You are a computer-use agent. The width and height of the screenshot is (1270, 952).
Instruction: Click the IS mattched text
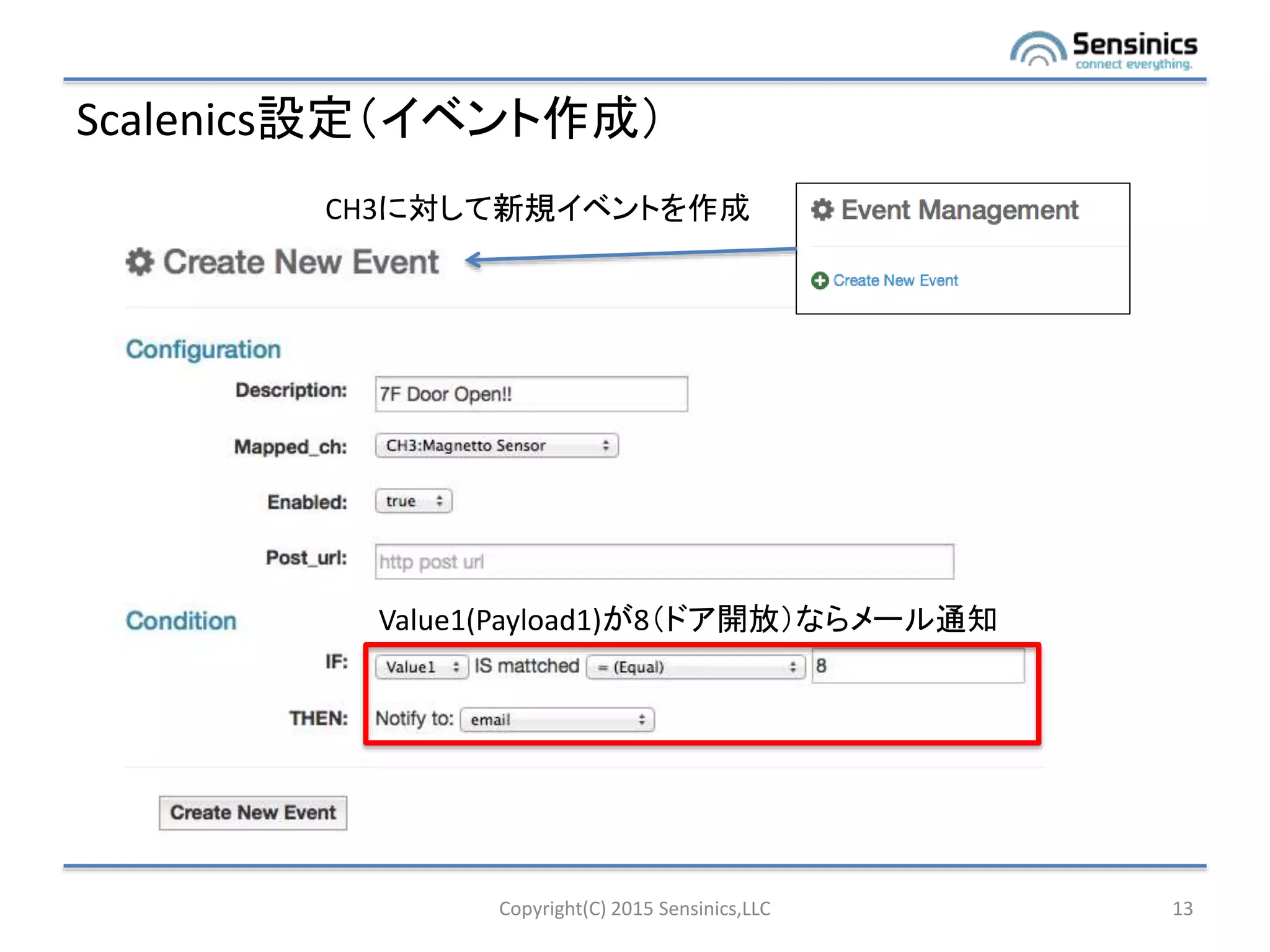pos(526,666)
